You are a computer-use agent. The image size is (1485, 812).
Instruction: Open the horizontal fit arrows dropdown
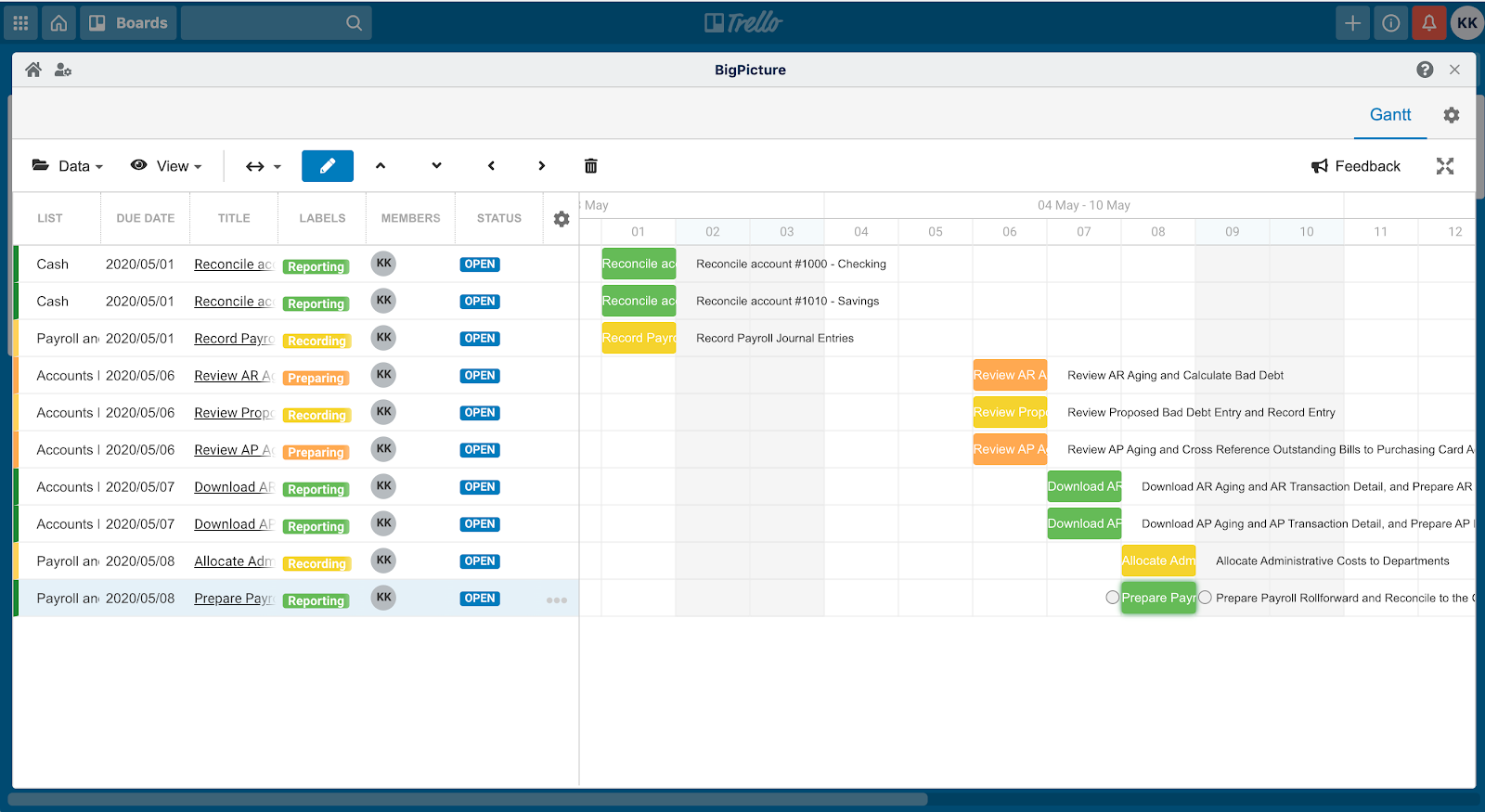coord(263,166)
